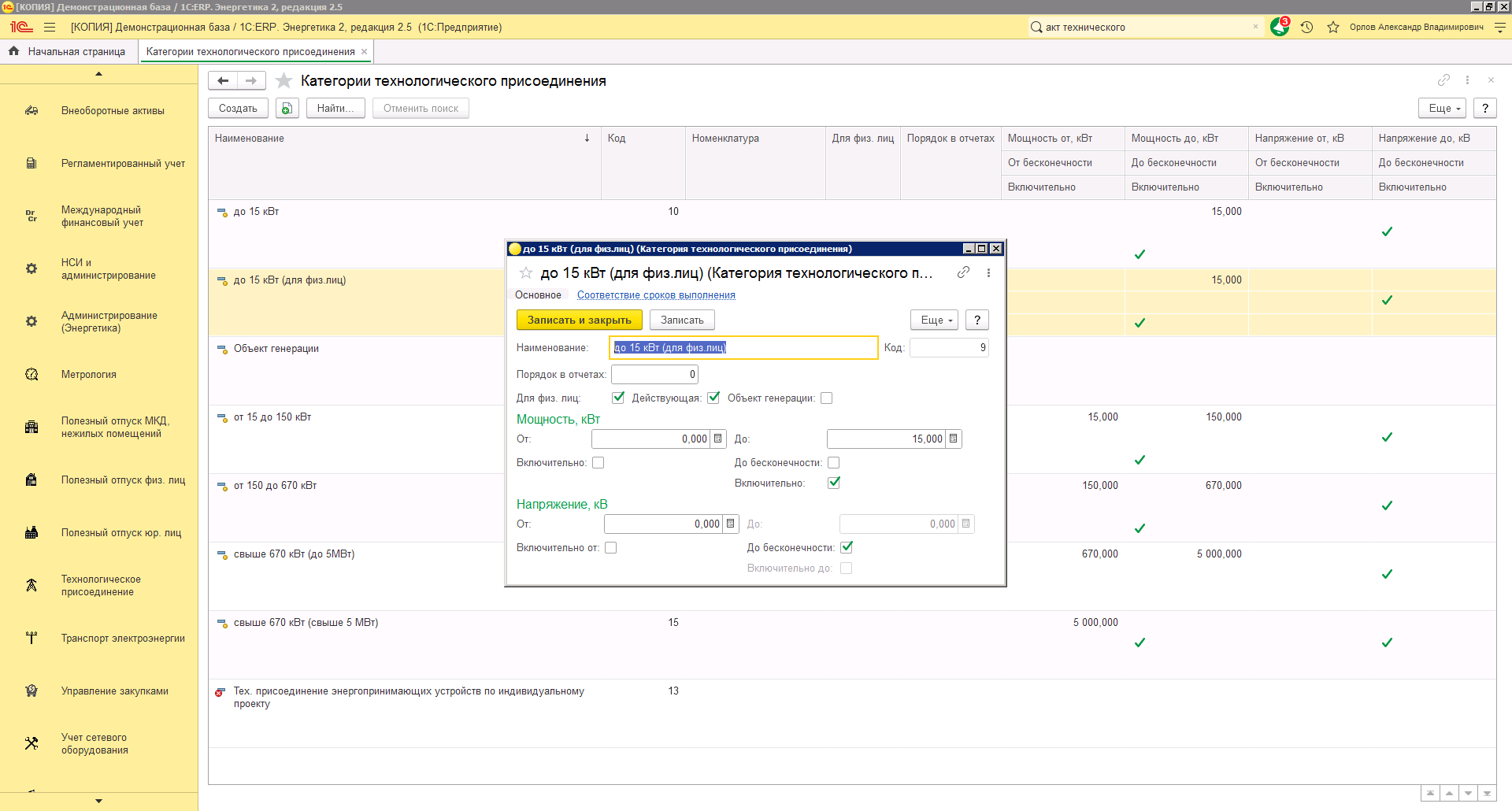Toggle Объект генерации checkbox
Viewport: 1512px width, 811px height.
coord(826,398)
